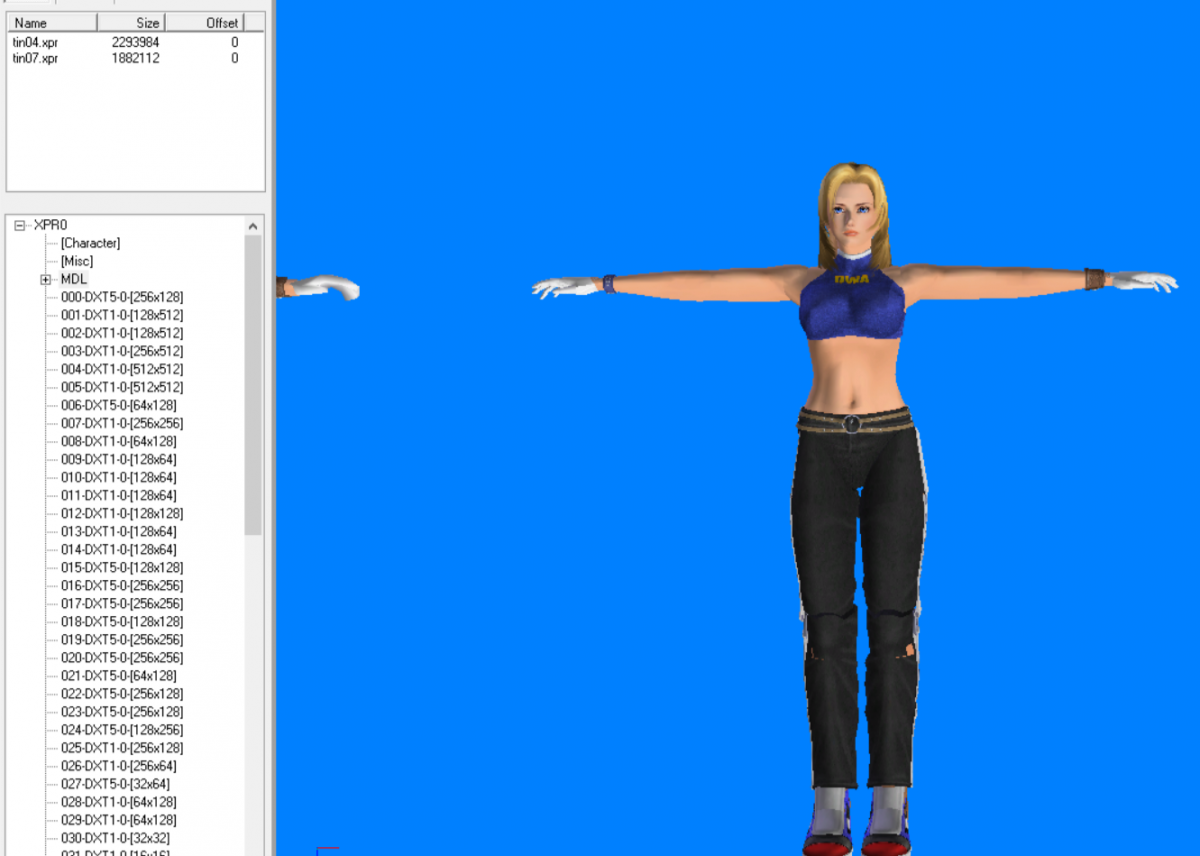1200x856 pixels.
Task: Select texture 027-DXT5-0-[32x64]
Action: point(115,784)
